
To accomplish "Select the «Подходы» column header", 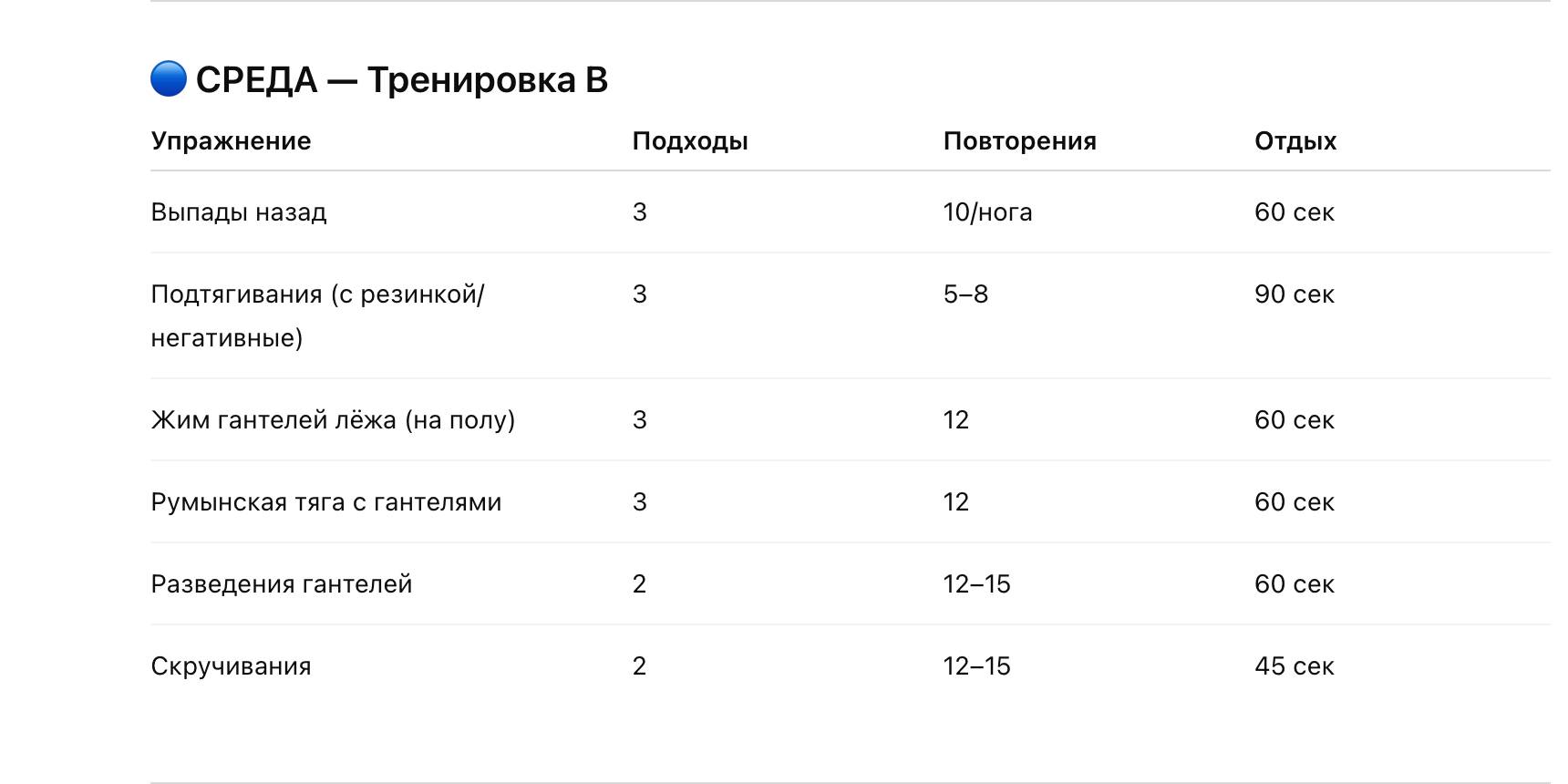I will [x=690, y=141].
